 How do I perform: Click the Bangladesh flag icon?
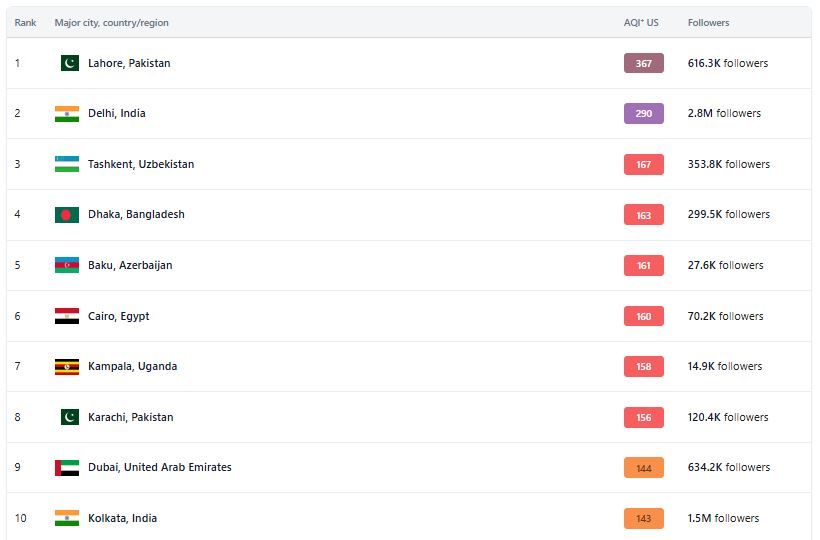pyautogui.click(x=67, y=215)
